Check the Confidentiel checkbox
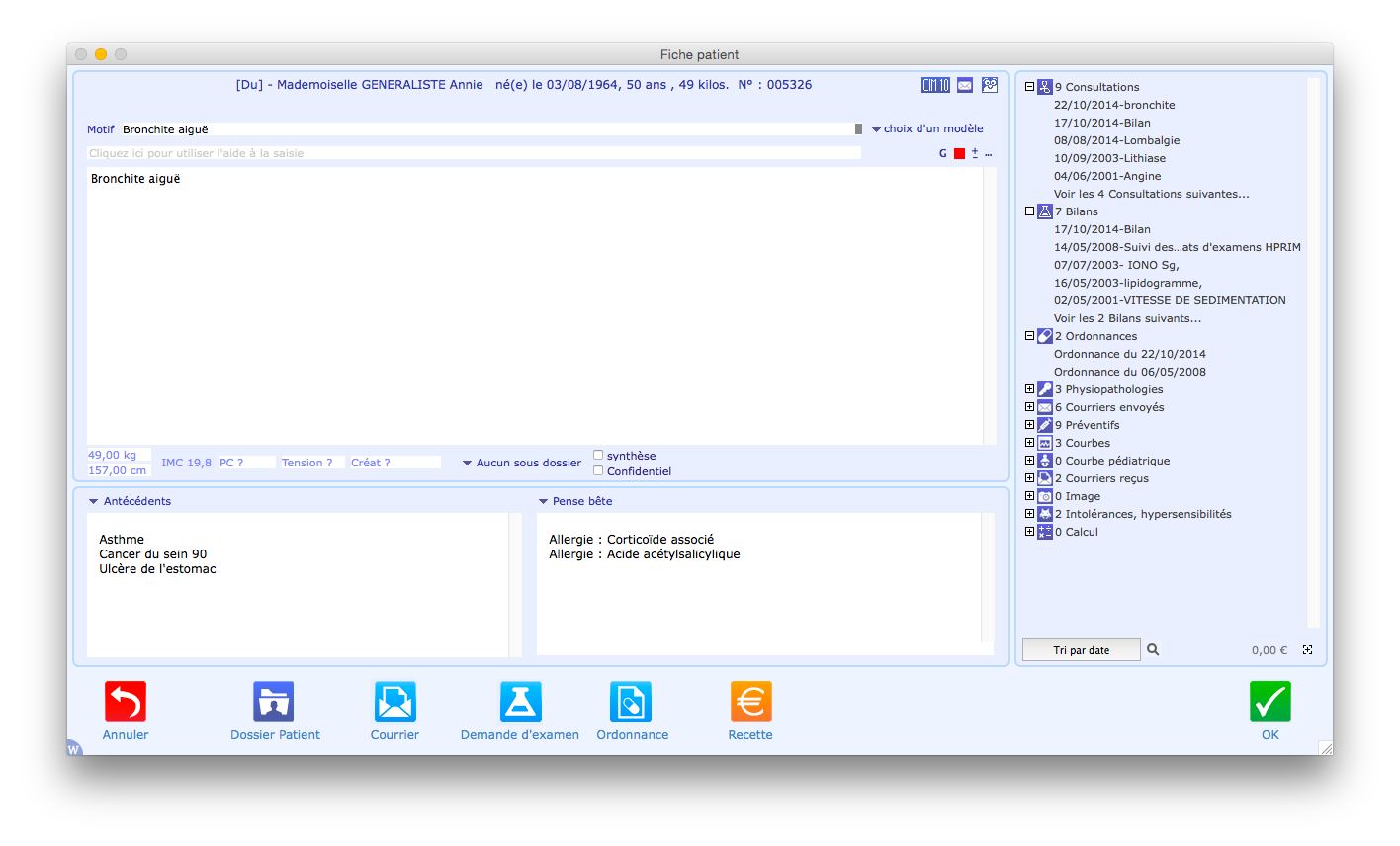Image resolution: width=1400 pixels, height=846 pixels. pyautogui.click(x=598, y=471)
